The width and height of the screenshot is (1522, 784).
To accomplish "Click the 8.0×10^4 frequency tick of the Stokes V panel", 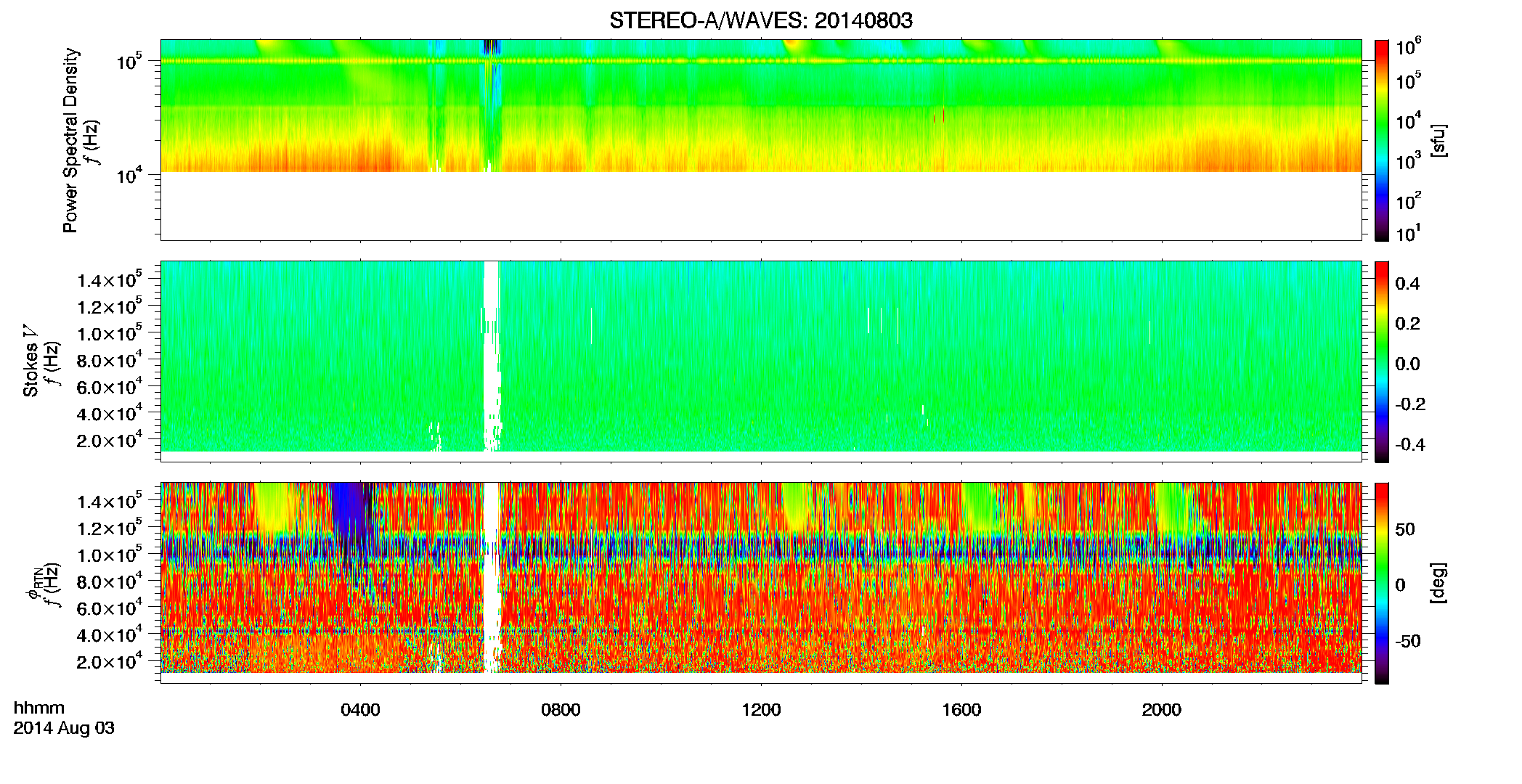I will (110, 360).
